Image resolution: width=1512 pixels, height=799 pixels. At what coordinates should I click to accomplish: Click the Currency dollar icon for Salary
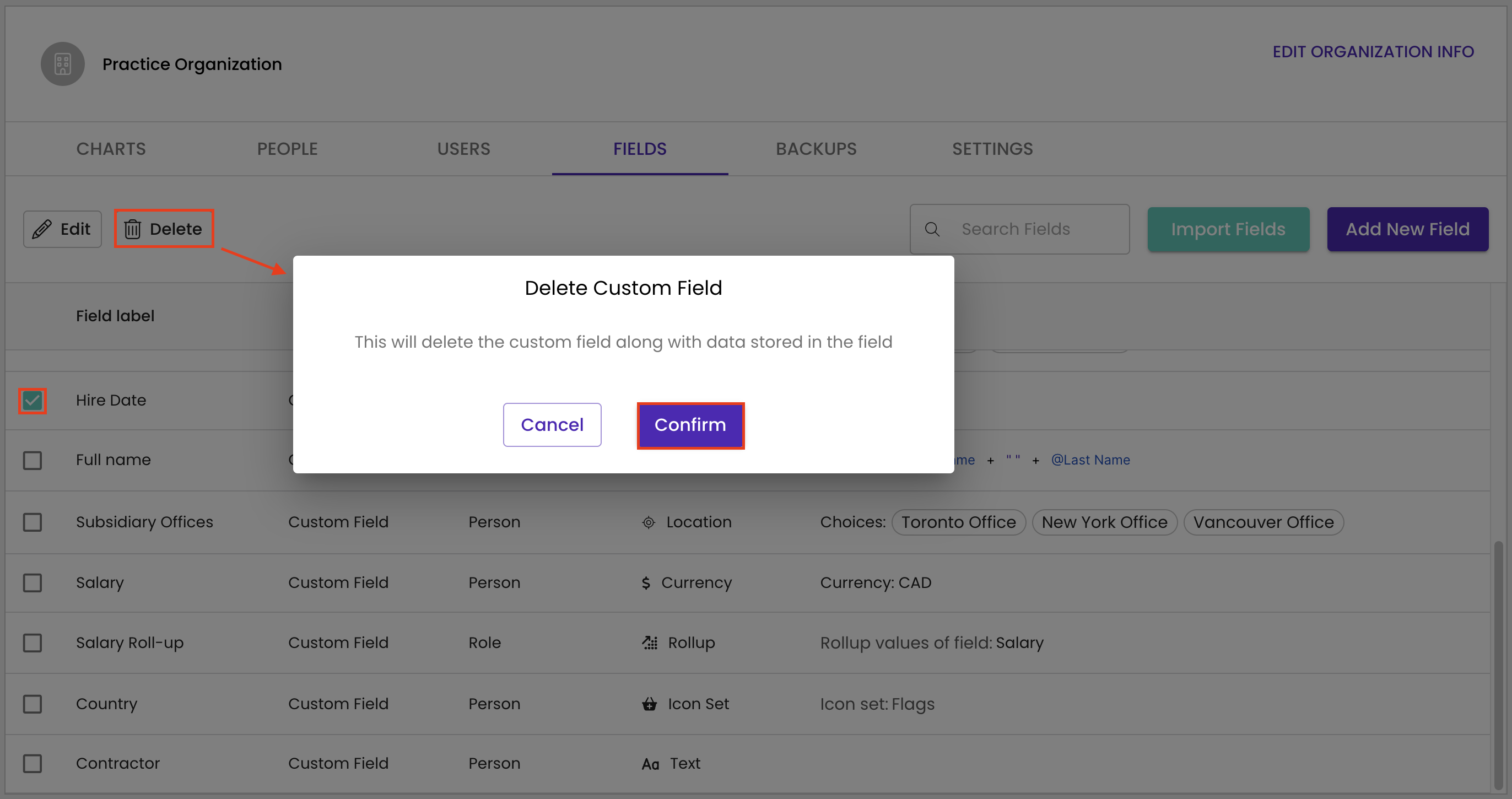coord(645,583)
